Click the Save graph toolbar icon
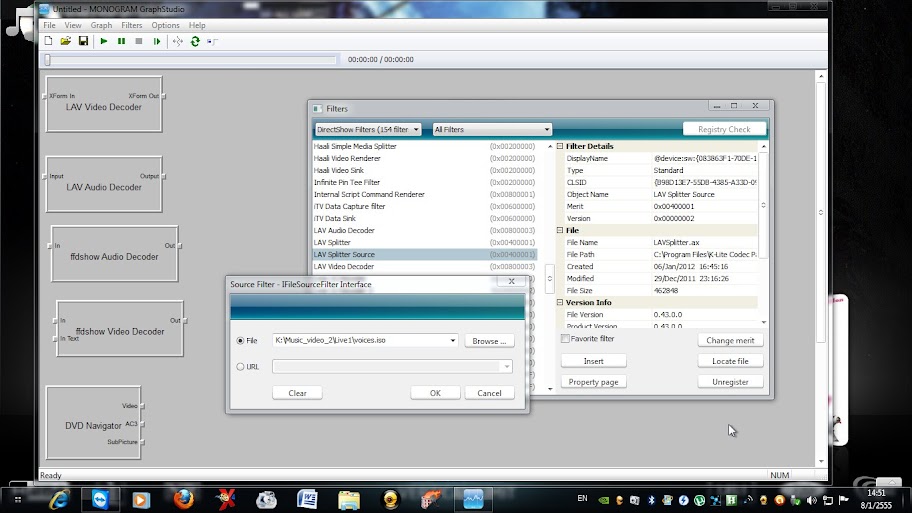The height and width of the screenshot is (513, 912). click(83, 41)
